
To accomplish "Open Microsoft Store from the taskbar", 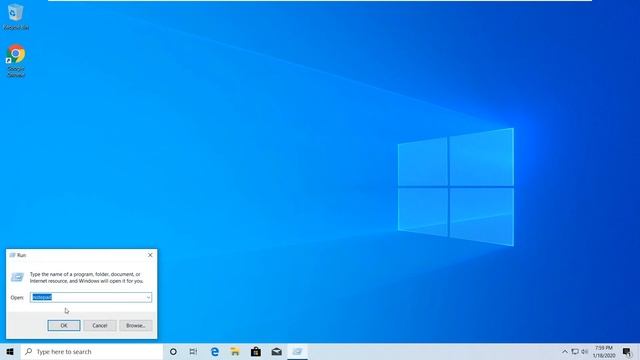I will (x=256, y=351).
